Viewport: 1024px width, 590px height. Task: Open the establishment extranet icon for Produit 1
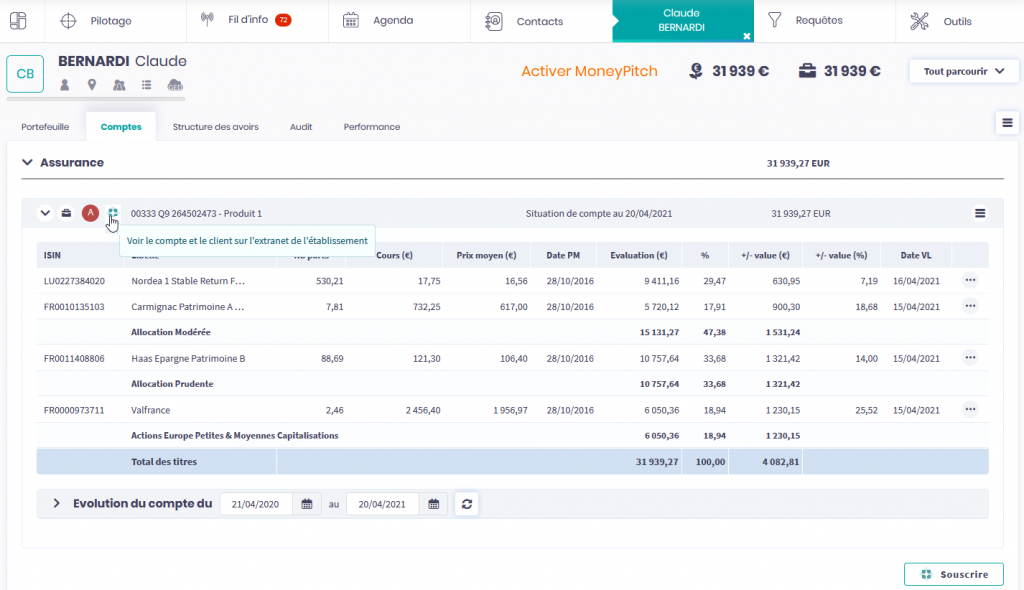tap(113, 213)
